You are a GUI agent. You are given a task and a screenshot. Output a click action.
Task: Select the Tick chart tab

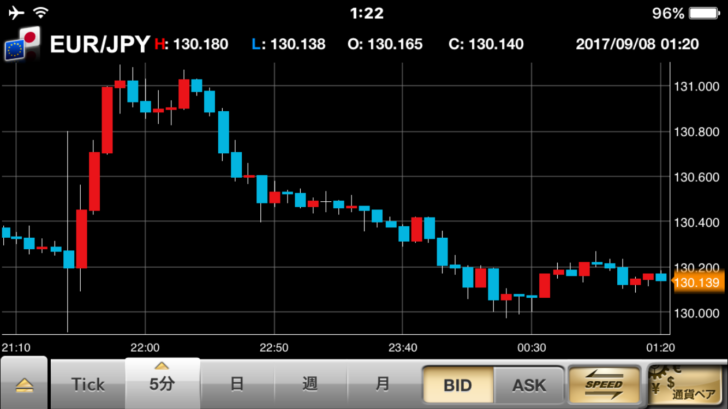coord(88,385)
